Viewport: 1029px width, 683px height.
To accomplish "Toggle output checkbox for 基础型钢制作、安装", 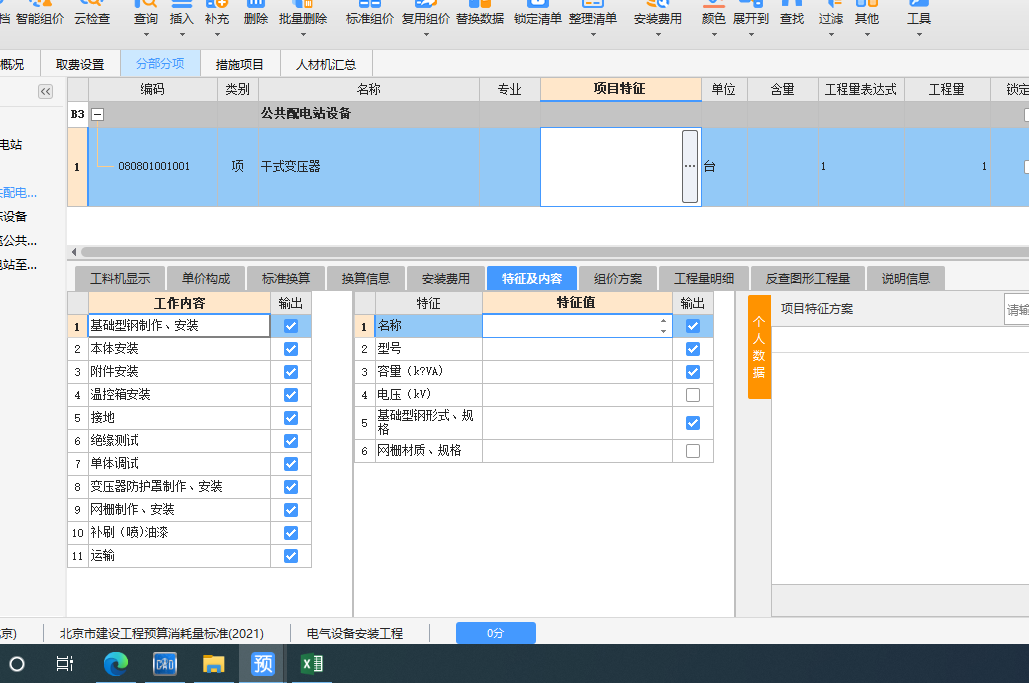I will pos(291,326).
